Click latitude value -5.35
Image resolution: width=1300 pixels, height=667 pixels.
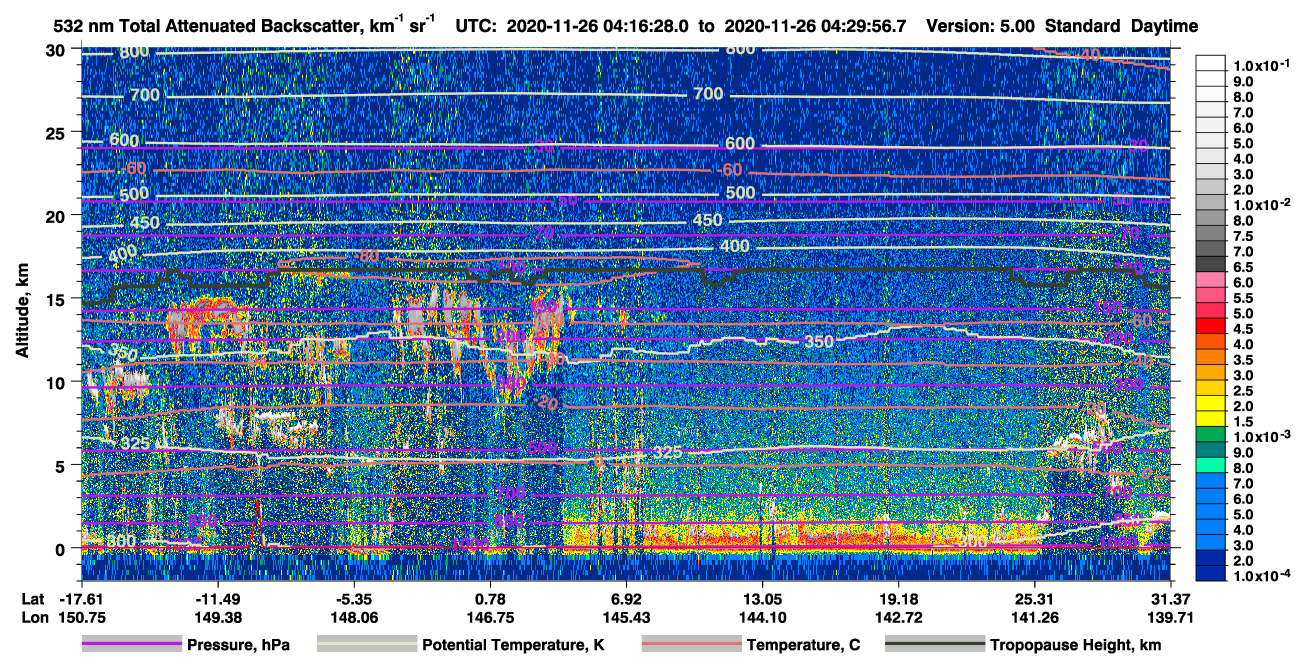354,600
